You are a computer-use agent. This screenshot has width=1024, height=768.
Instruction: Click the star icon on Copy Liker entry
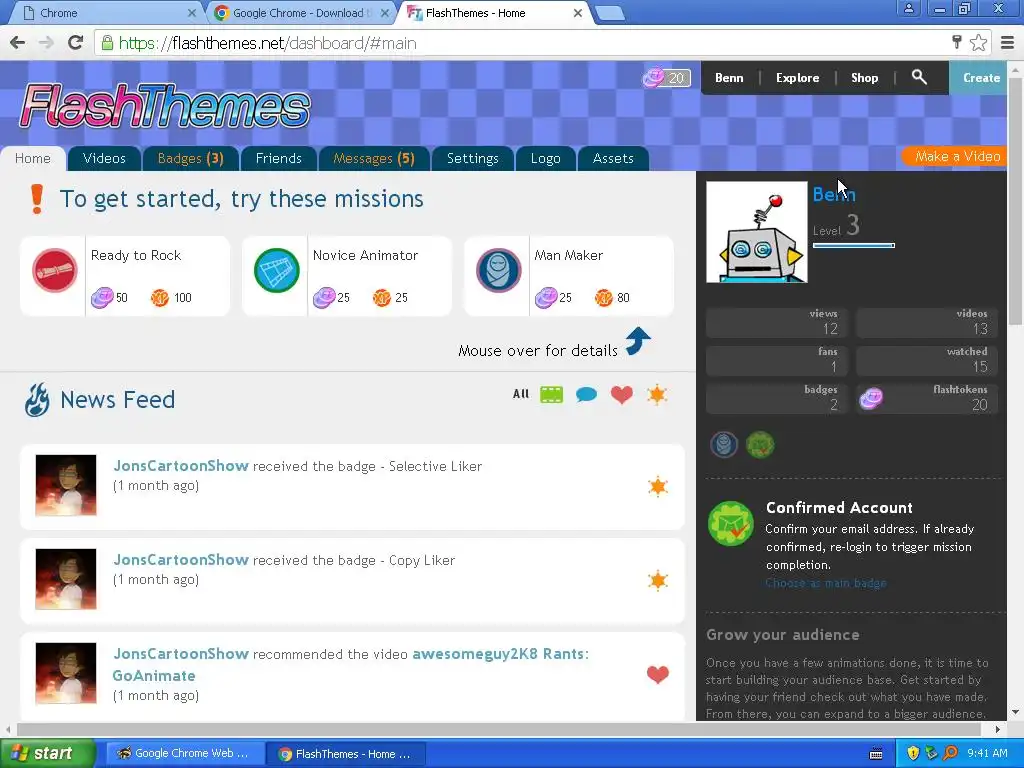coord(658,580)
